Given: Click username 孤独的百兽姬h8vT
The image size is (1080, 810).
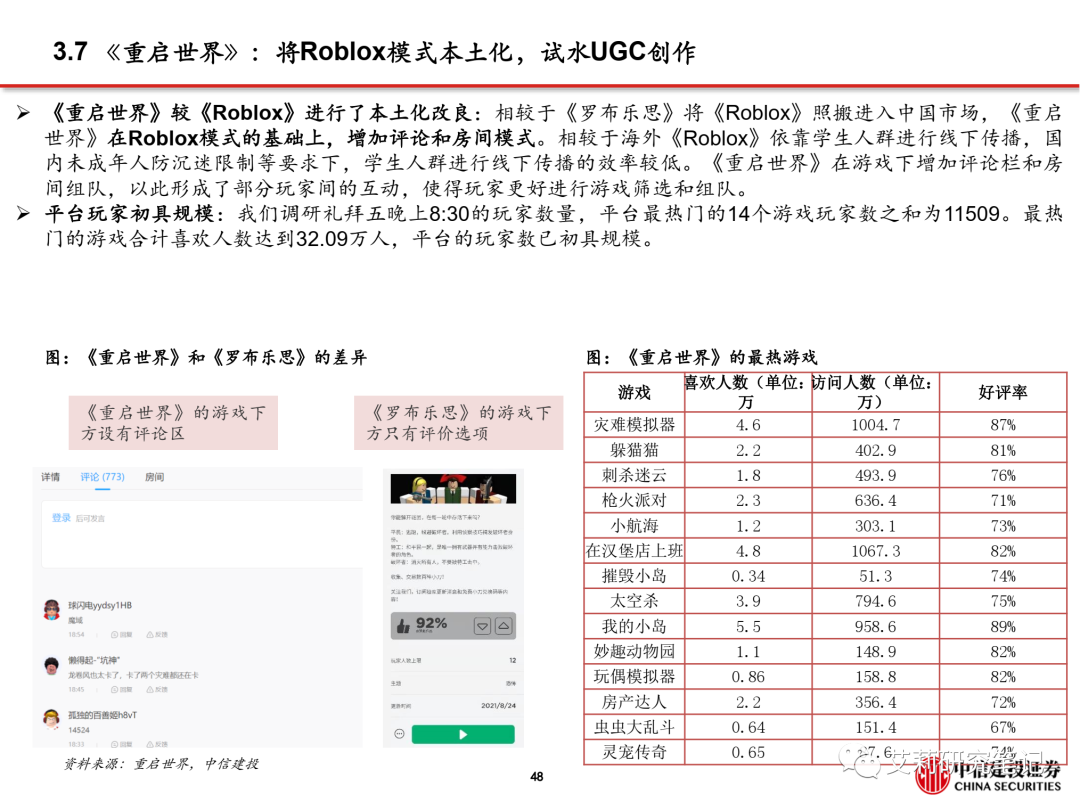Looking at the screenshot, I should click(x=103, y=715).
